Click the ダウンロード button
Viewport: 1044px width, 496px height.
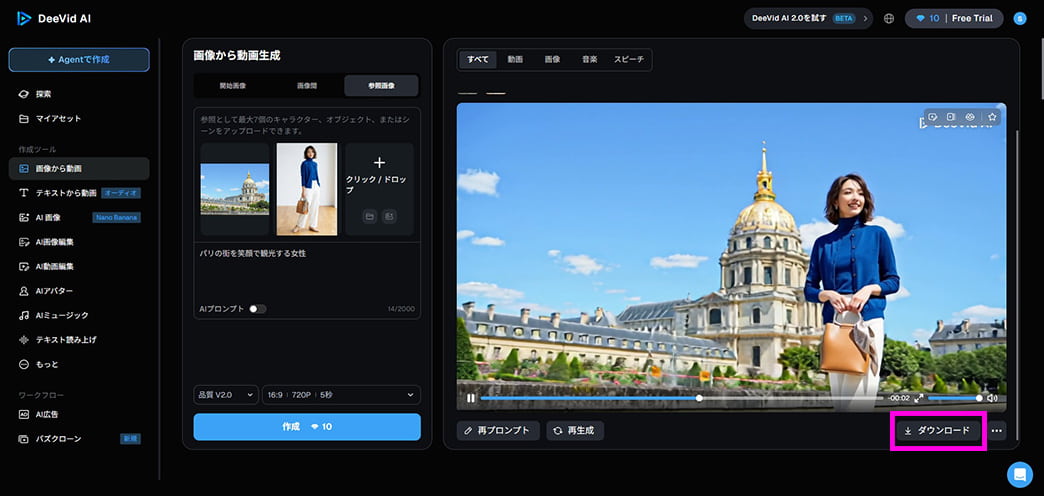coord(938,431)
